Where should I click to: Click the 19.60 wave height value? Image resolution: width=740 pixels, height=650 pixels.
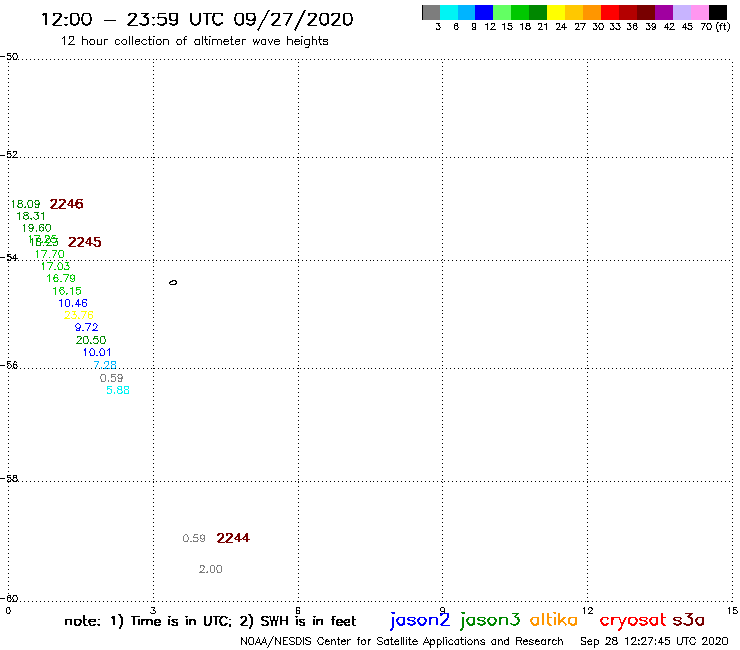click(36, 228)
